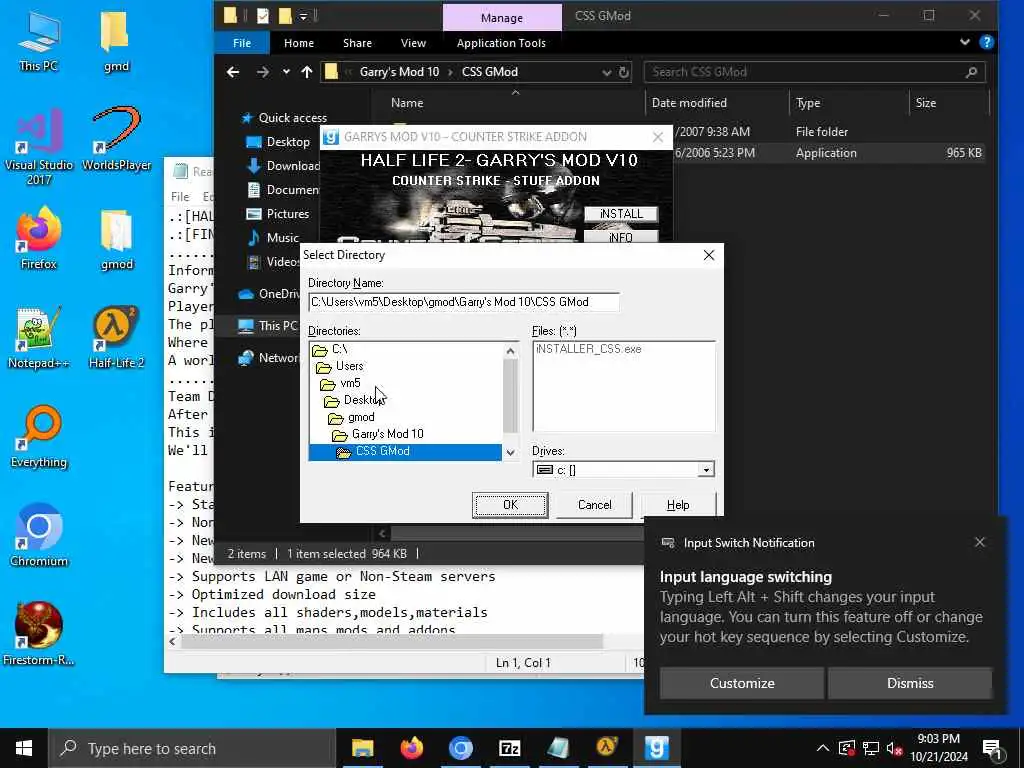The image size is (1024, 768).
Task: Click the INFO button in installer
Action: click(x=620, y=237)
